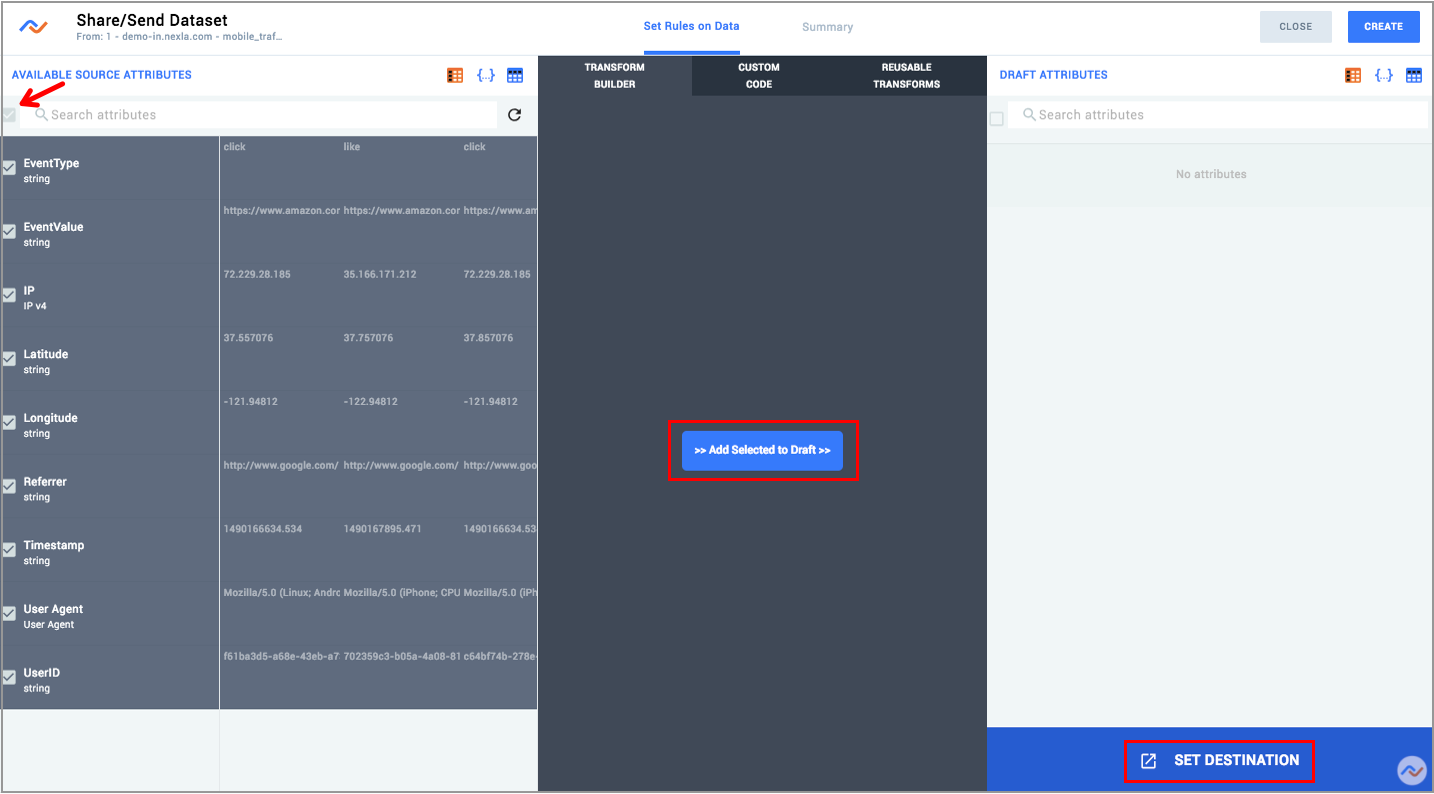Toggle select-all source attributes checkbox
This screenshot has height=794, width=1434.
point(9,115)
